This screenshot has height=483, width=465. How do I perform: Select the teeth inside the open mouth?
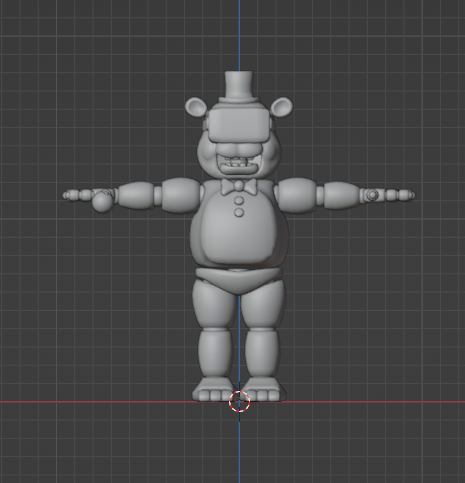coord(239,163)
